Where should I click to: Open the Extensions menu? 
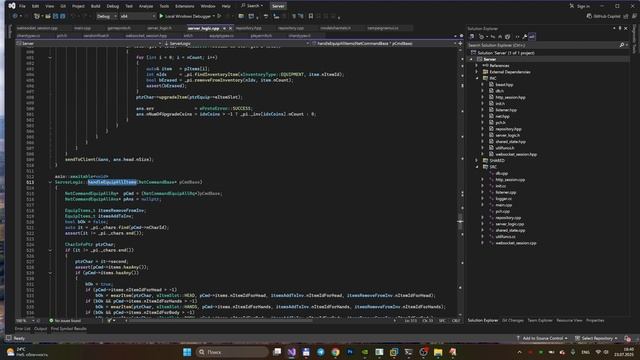click(x=184, y=6)
